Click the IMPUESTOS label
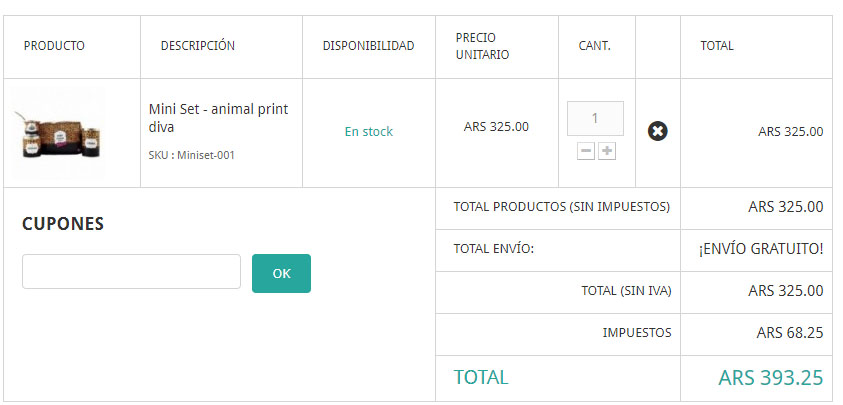 636,333
